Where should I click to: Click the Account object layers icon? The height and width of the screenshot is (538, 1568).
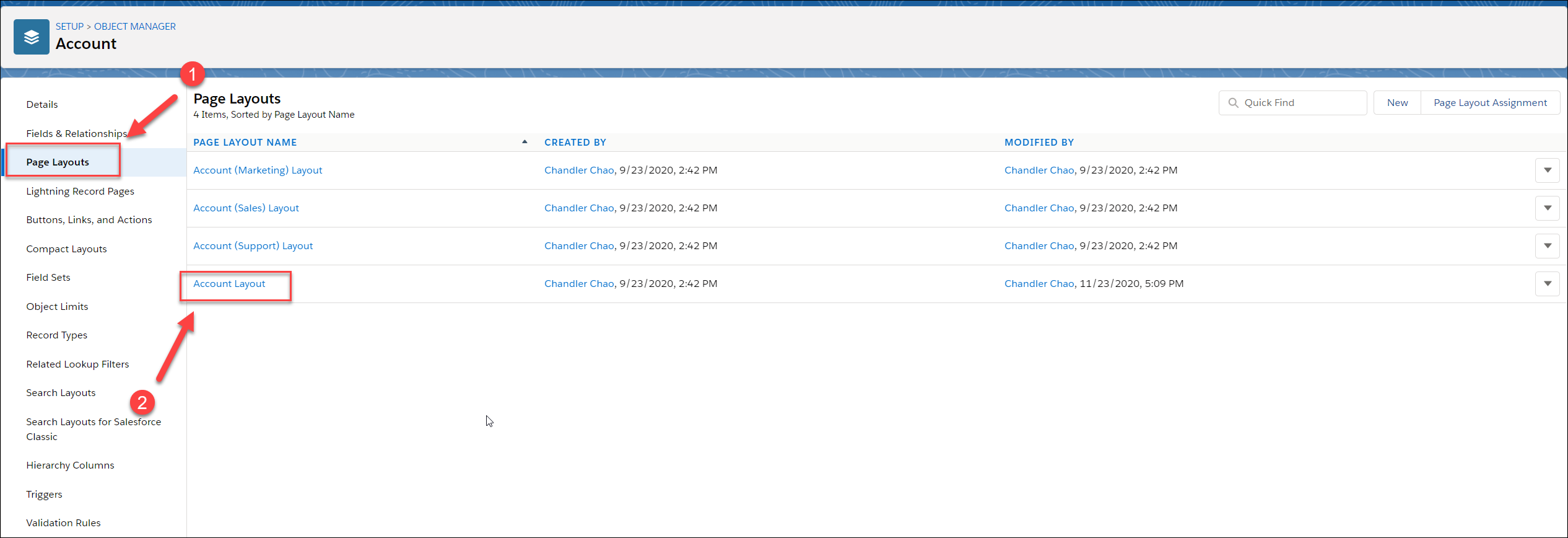32,37
